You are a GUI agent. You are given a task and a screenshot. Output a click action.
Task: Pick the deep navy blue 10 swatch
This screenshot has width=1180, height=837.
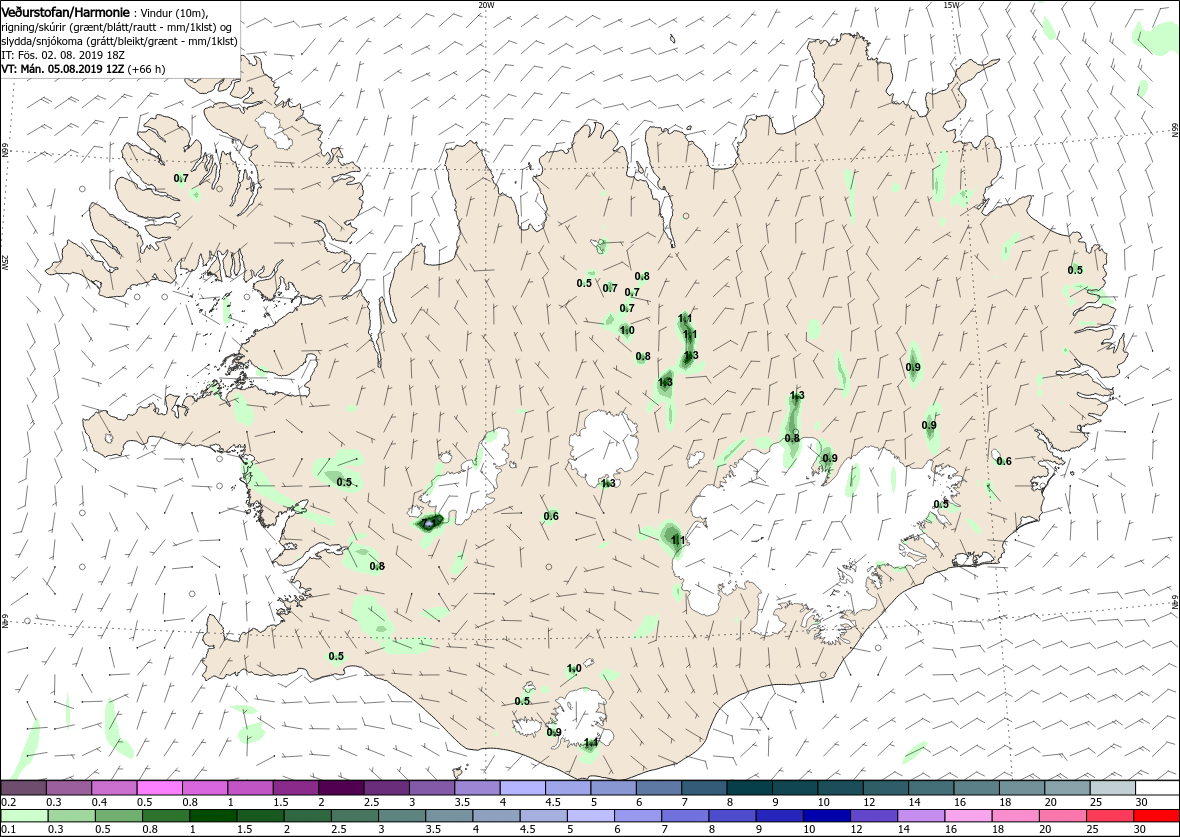click(827, 816)
